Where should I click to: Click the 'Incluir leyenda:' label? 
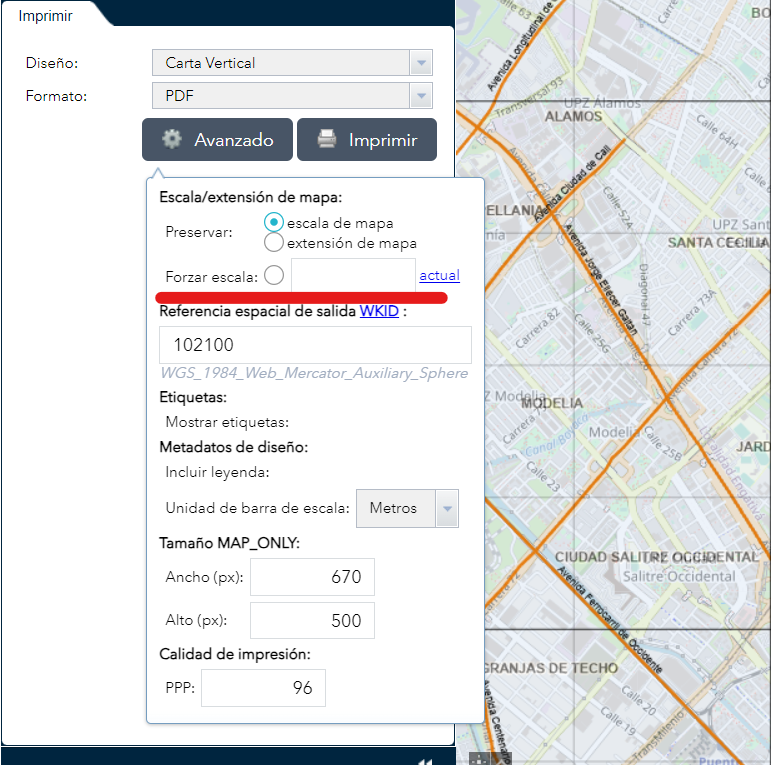(217, 472)
